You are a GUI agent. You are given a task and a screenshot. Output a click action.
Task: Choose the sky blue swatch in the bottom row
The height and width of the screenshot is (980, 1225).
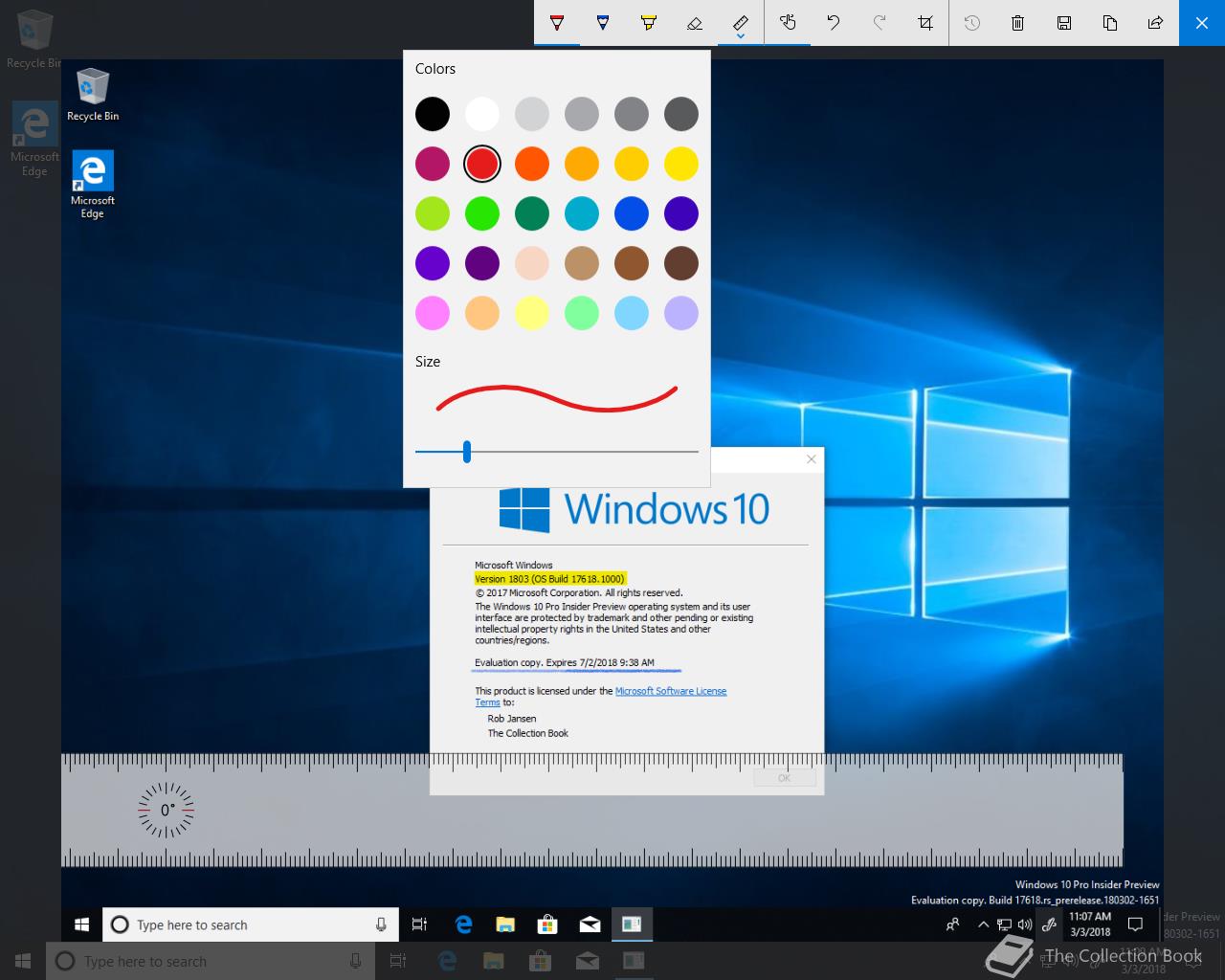click(632, 313)
